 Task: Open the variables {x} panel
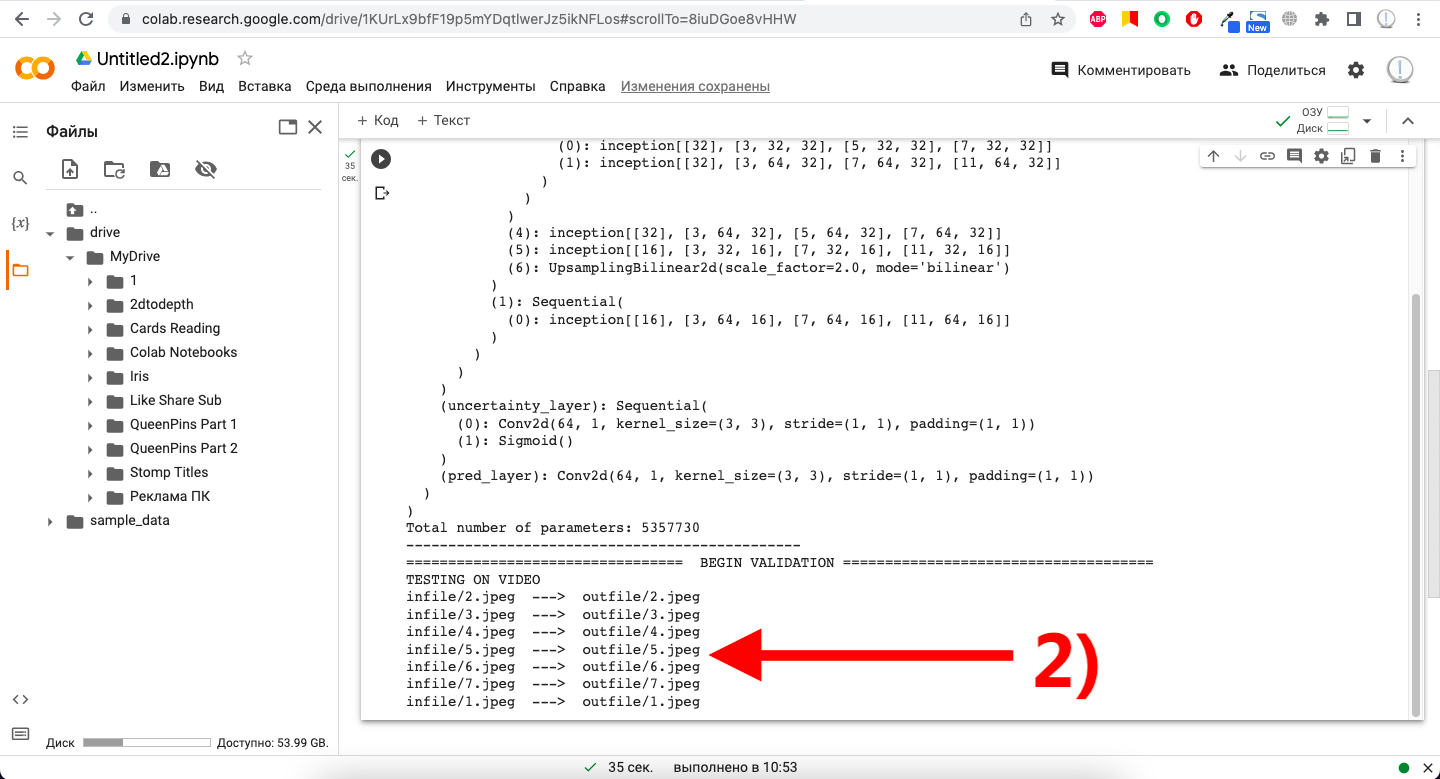click(20, 224)
